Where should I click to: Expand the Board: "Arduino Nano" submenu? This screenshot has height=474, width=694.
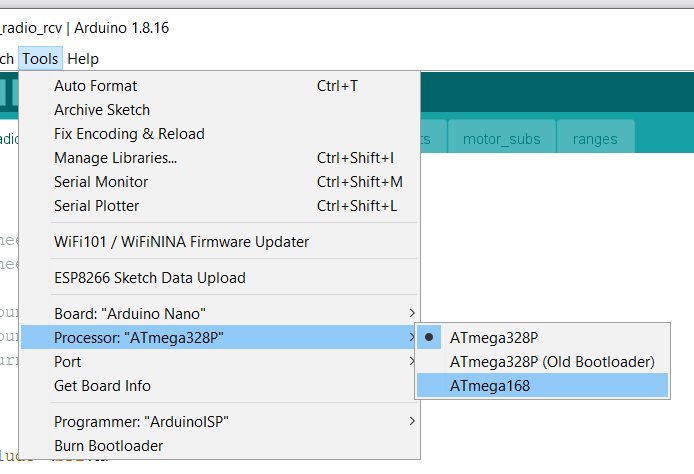tap(131, 314)
